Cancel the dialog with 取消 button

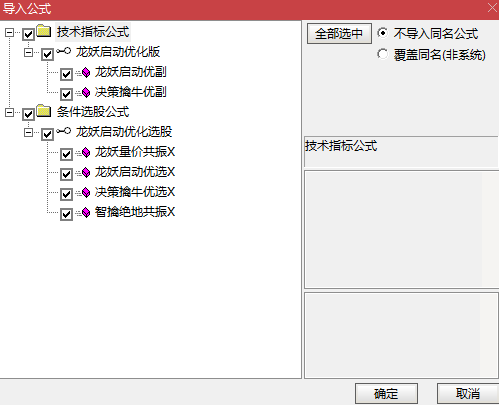pos(468,394)
